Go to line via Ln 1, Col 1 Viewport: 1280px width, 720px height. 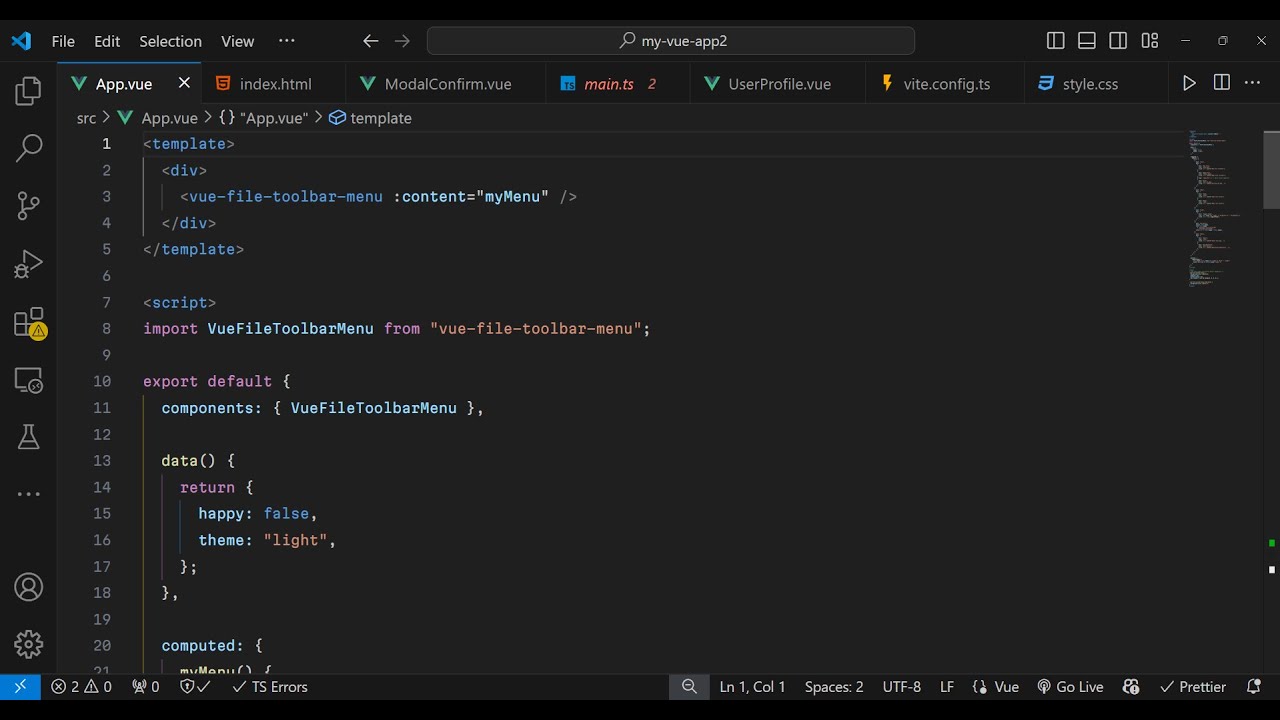tap(752, 687)
